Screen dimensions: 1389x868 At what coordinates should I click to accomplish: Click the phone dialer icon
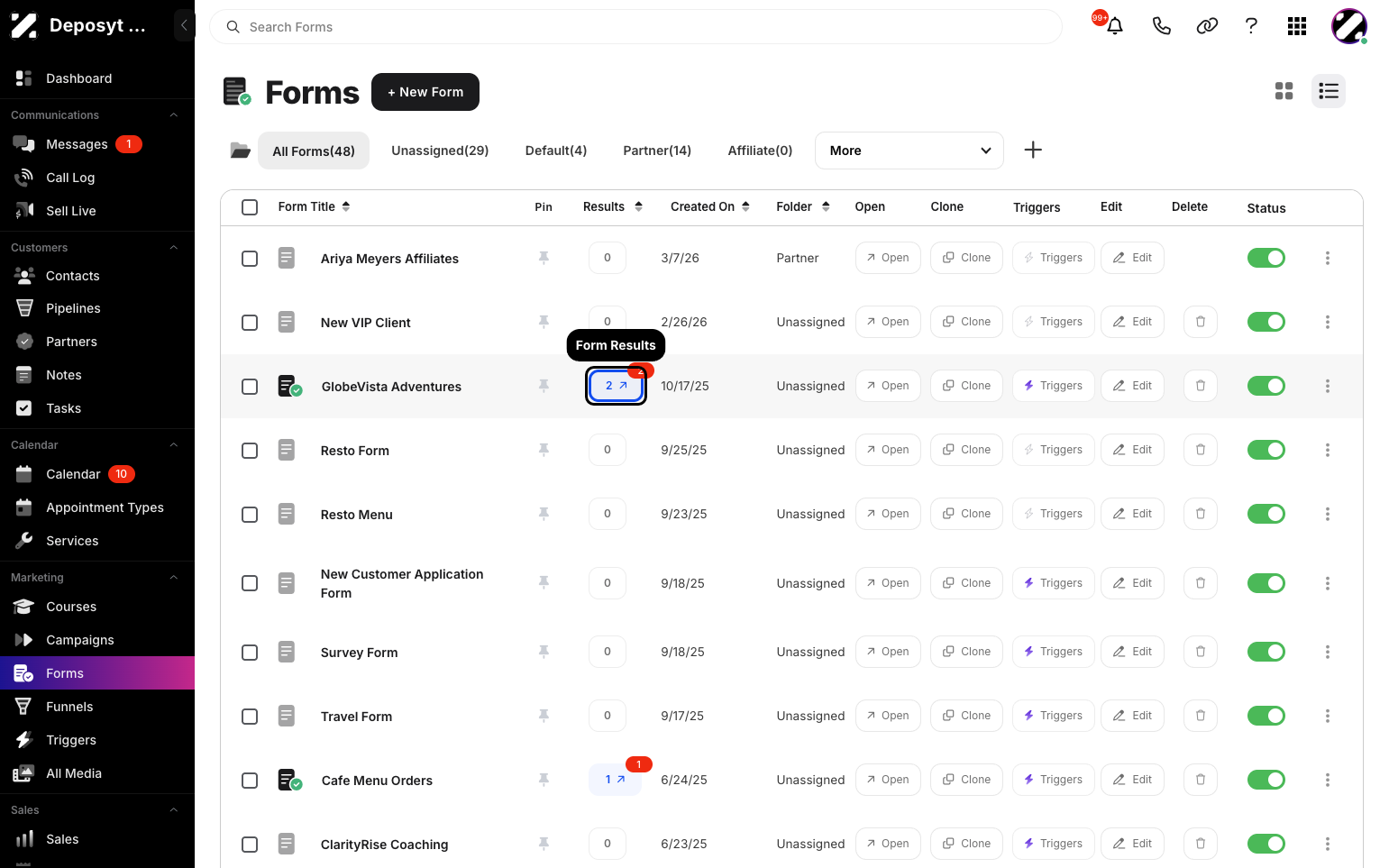tap(1161, 26)
